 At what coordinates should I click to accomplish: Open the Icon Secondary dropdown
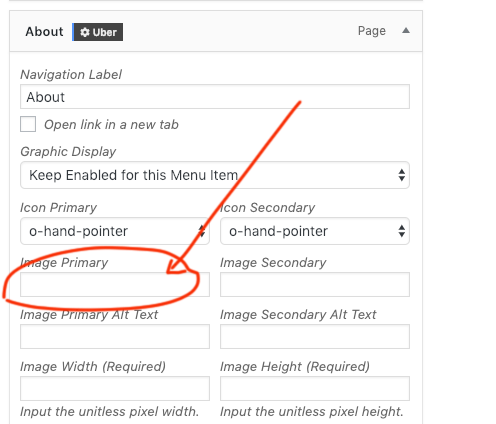(x=315, y=231)
